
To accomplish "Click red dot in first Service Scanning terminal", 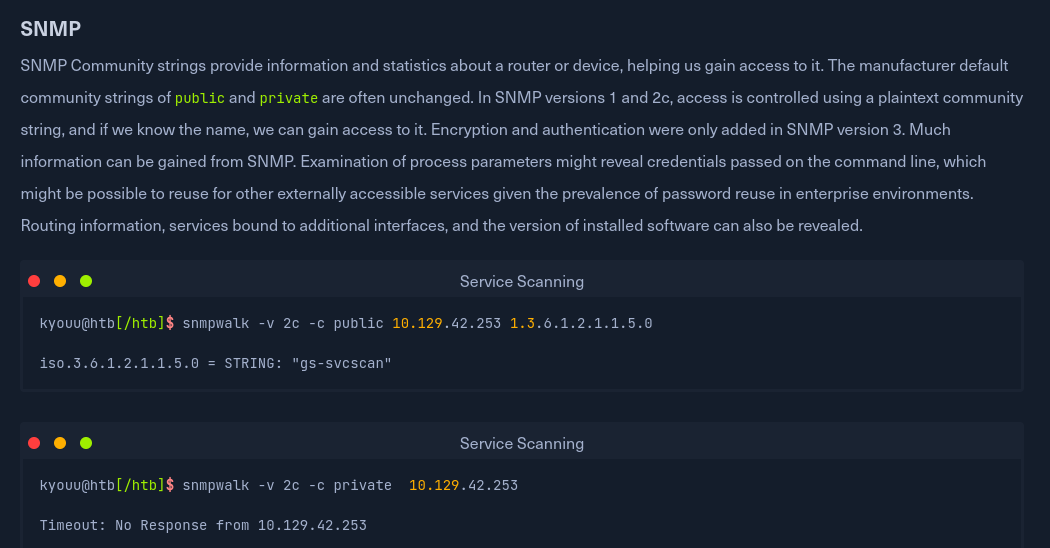I will (x=34, y=281).
